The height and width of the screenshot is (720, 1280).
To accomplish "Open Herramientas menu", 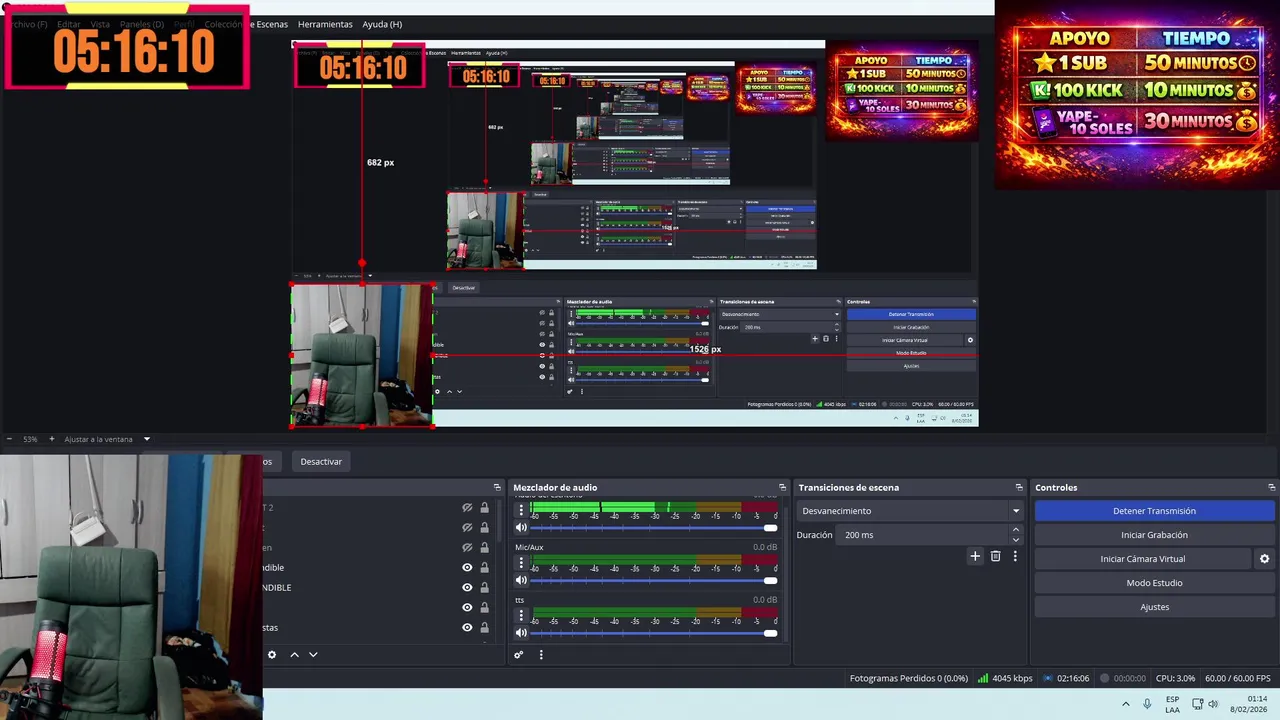I will click(x=325, y=24).
